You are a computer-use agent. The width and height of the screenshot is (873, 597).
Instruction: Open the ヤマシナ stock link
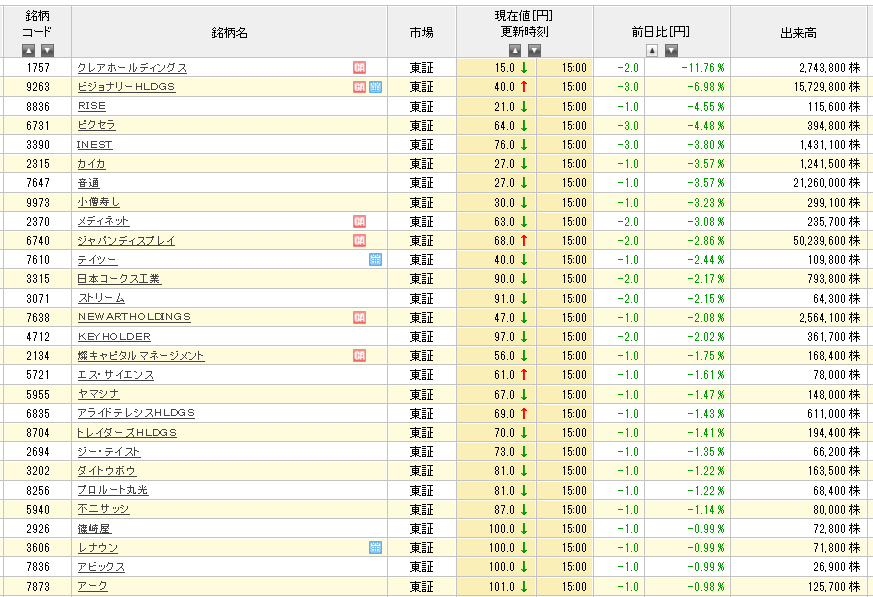[x=98, y=394]
